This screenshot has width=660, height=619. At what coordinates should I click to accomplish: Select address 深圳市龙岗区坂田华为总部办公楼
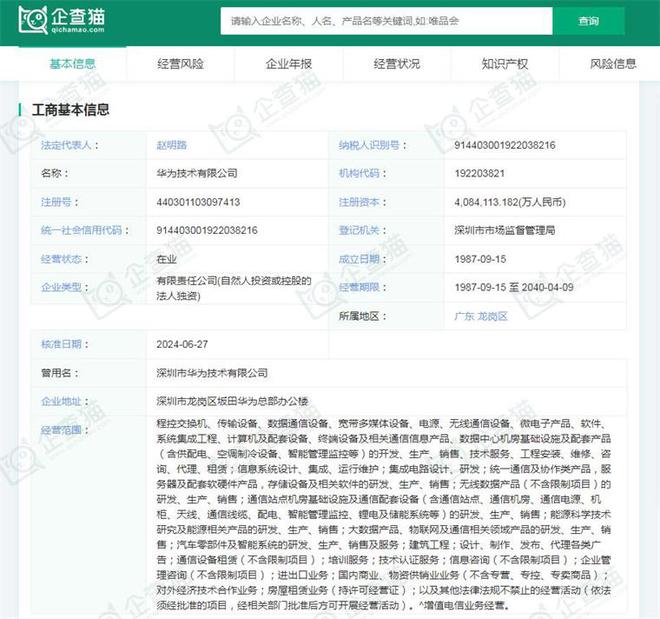(x=232, y=401)
